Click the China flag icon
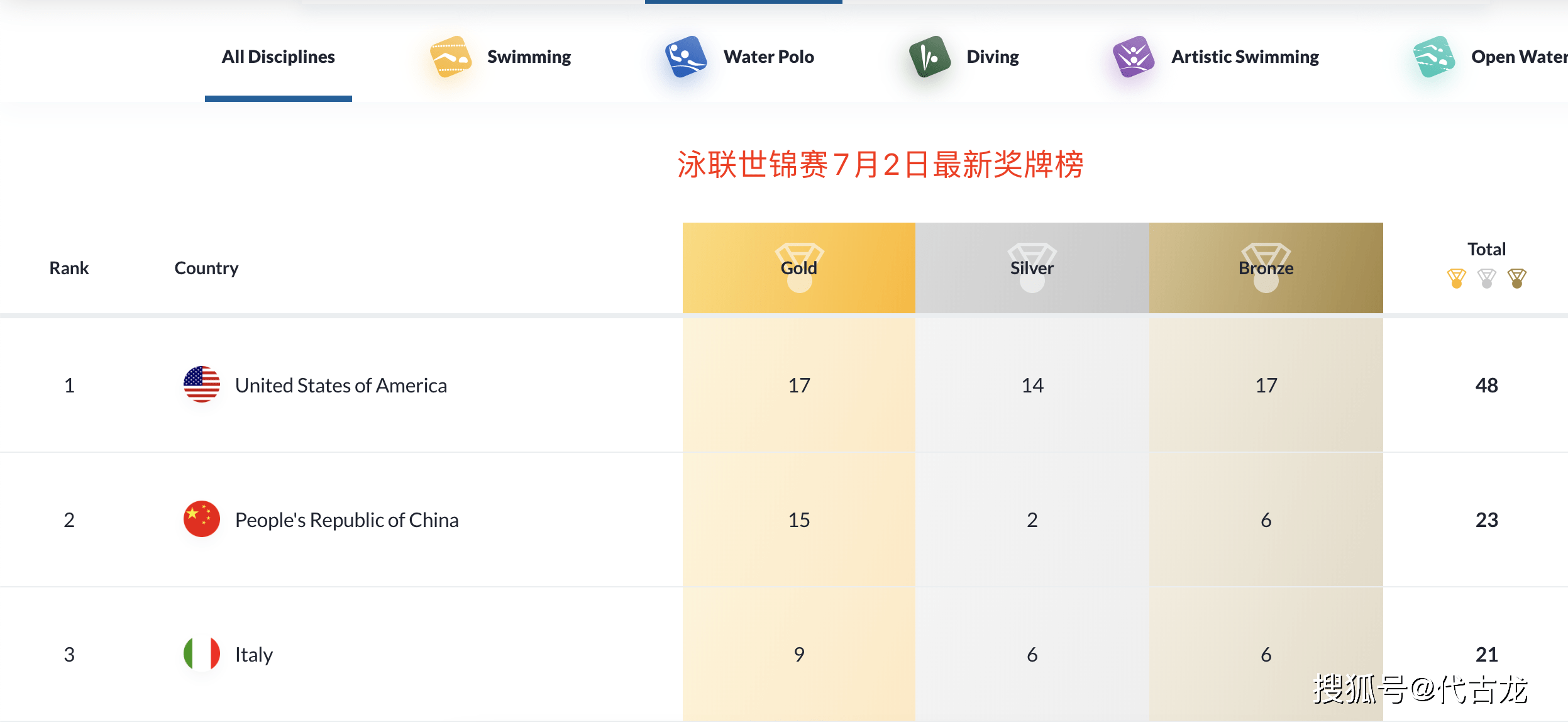The width and height of the screenshot is (1568, 722). 201,519
